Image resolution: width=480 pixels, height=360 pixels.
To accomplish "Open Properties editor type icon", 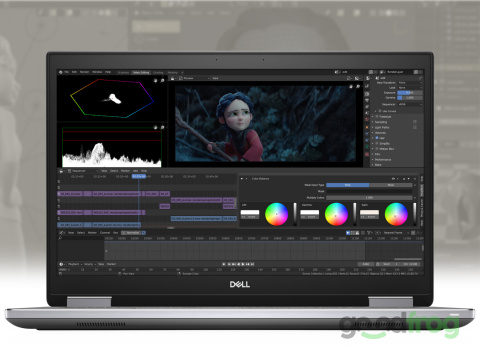I will click(368, 78).
